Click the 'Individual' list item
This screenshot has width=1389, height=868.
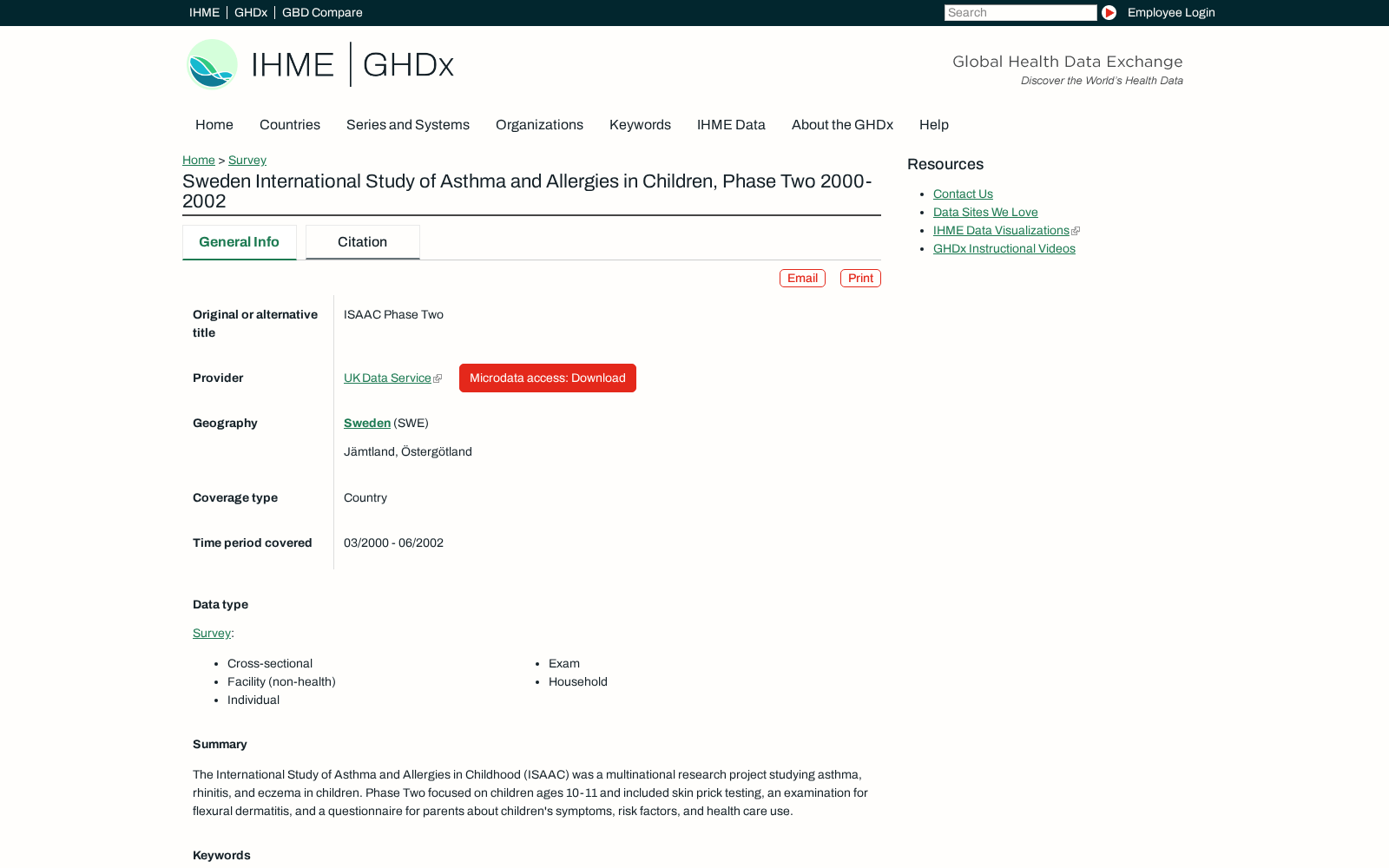point(253,700)
